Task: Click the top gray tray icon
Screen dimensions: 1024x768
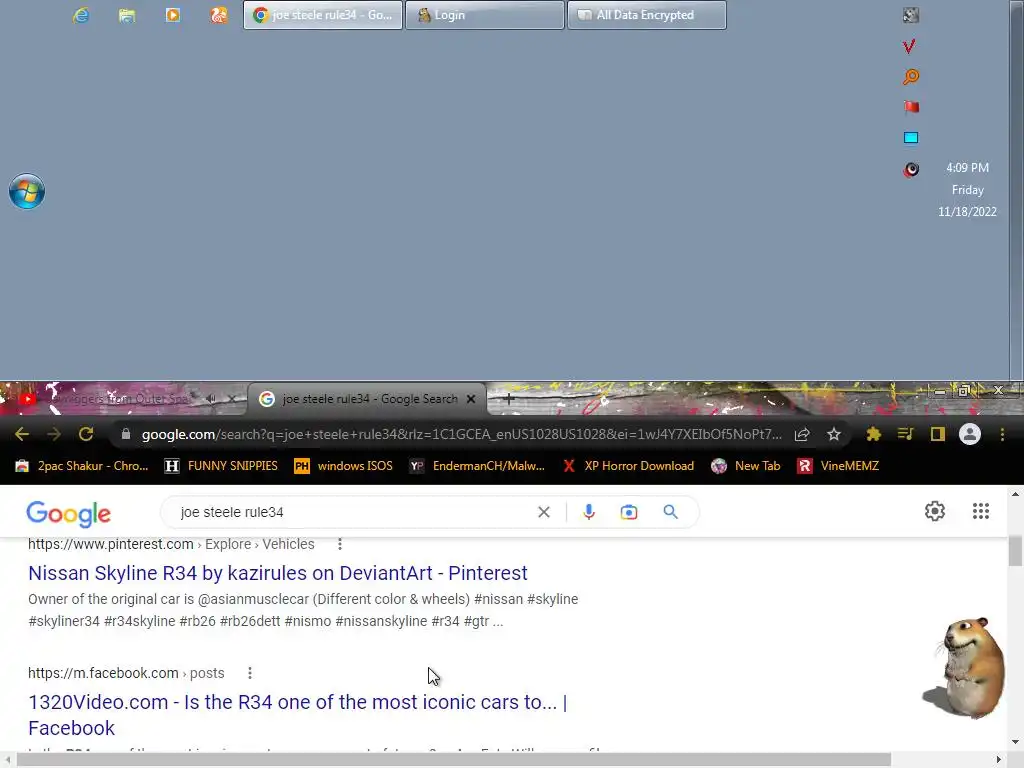Action: [910, 15]
